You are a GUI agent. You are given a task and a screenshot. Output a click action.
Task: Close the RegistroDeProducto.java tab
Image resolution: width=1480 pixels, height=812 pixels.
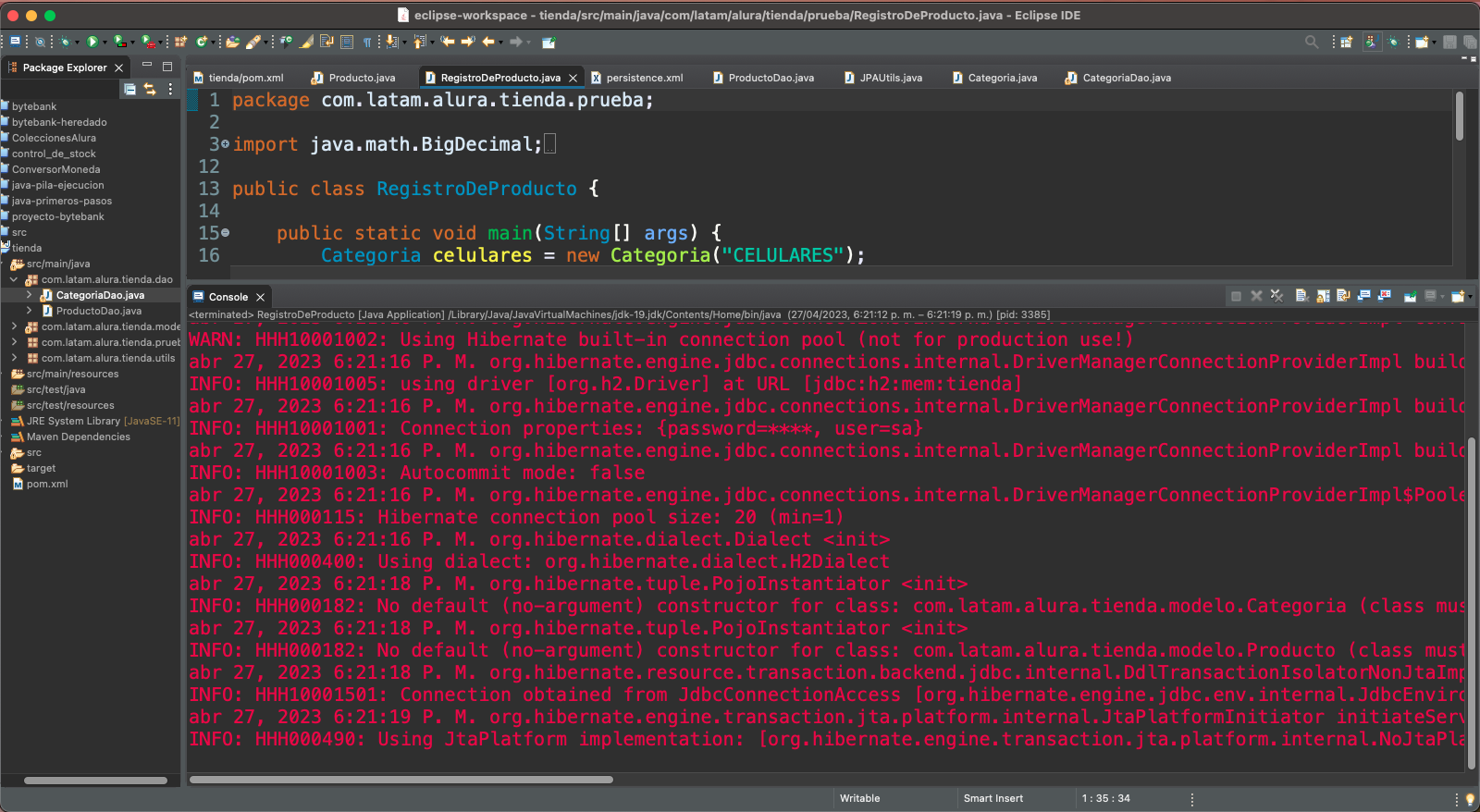click(x=573, y=78)
